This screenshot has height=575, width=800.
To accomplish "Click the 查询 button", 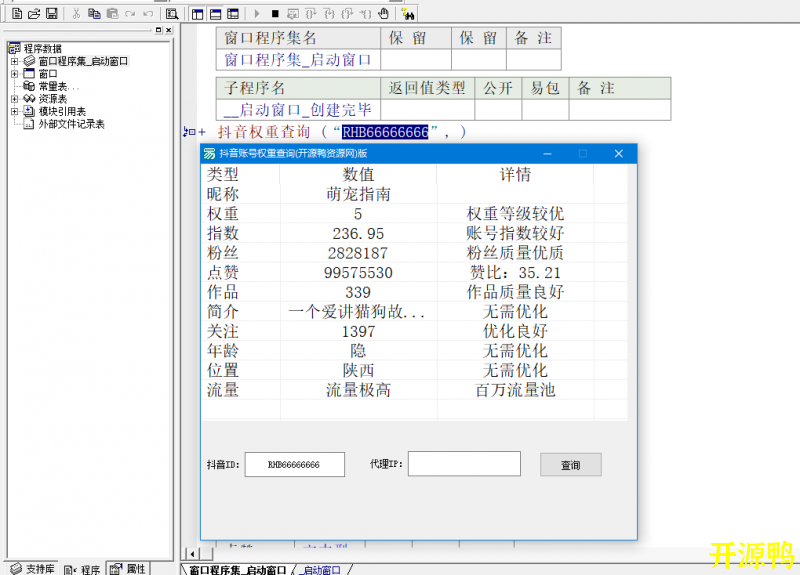I will [x=570, y=465].
